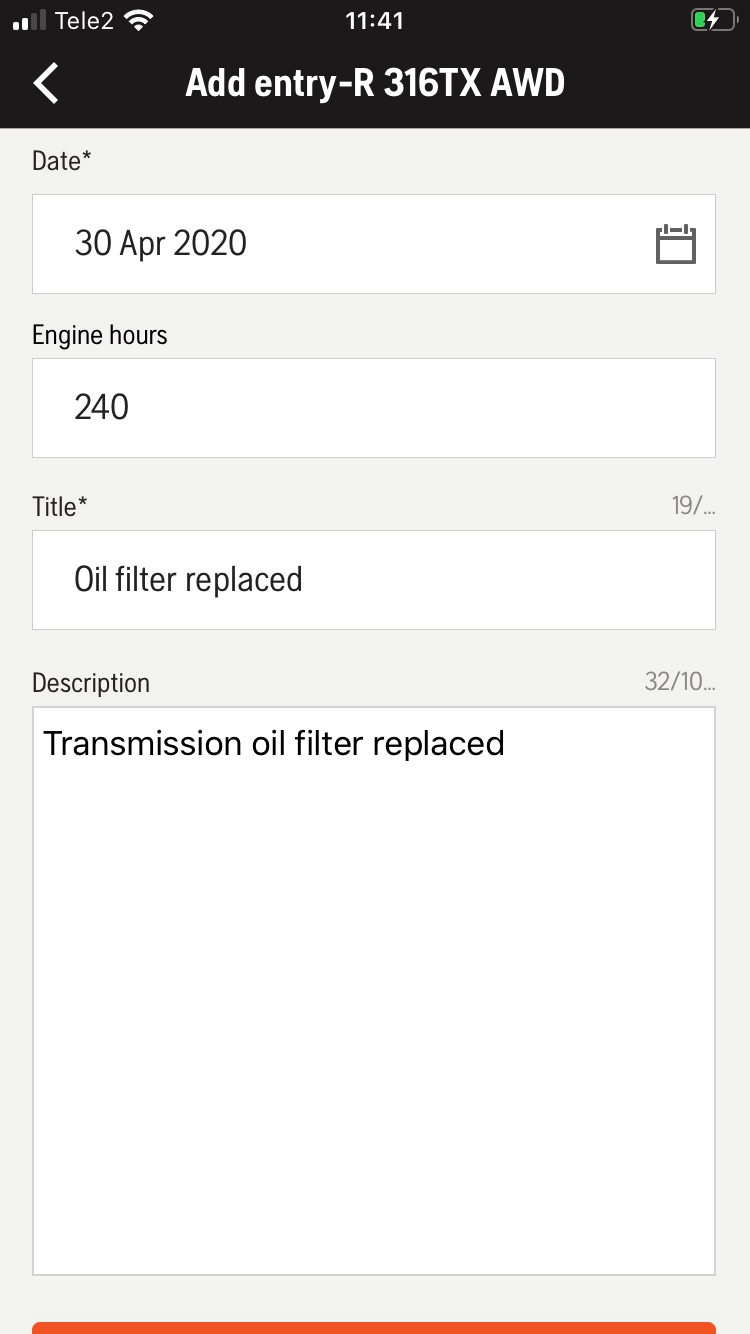Tap the 'Add entry-R 316TX AWD' header title
The width and height of the screenshot is (750, 1334).
click(375, 83)
